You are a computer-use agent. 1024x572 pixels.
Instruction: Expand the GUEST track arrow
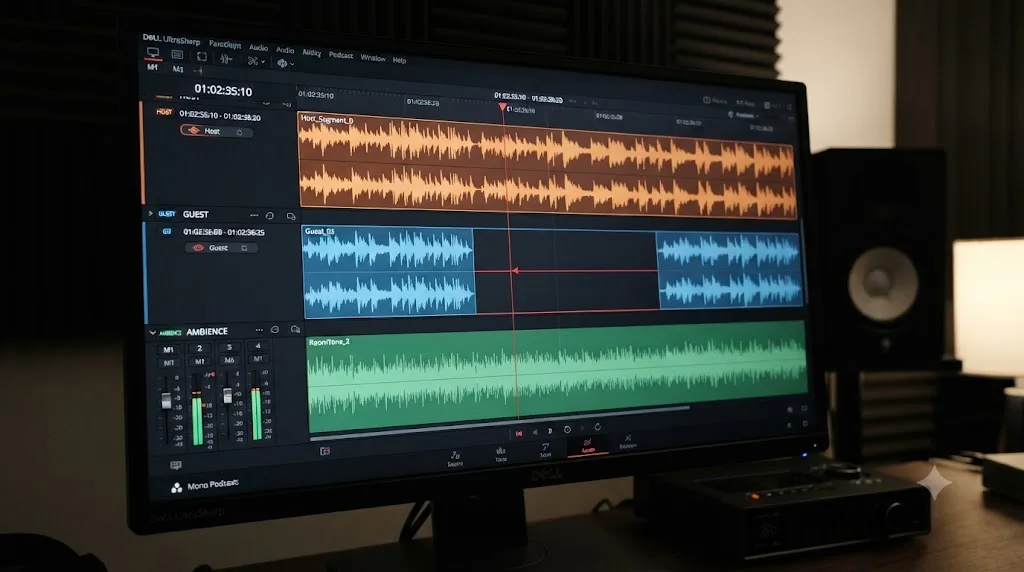pyautogui.click(x=151, y=214)
